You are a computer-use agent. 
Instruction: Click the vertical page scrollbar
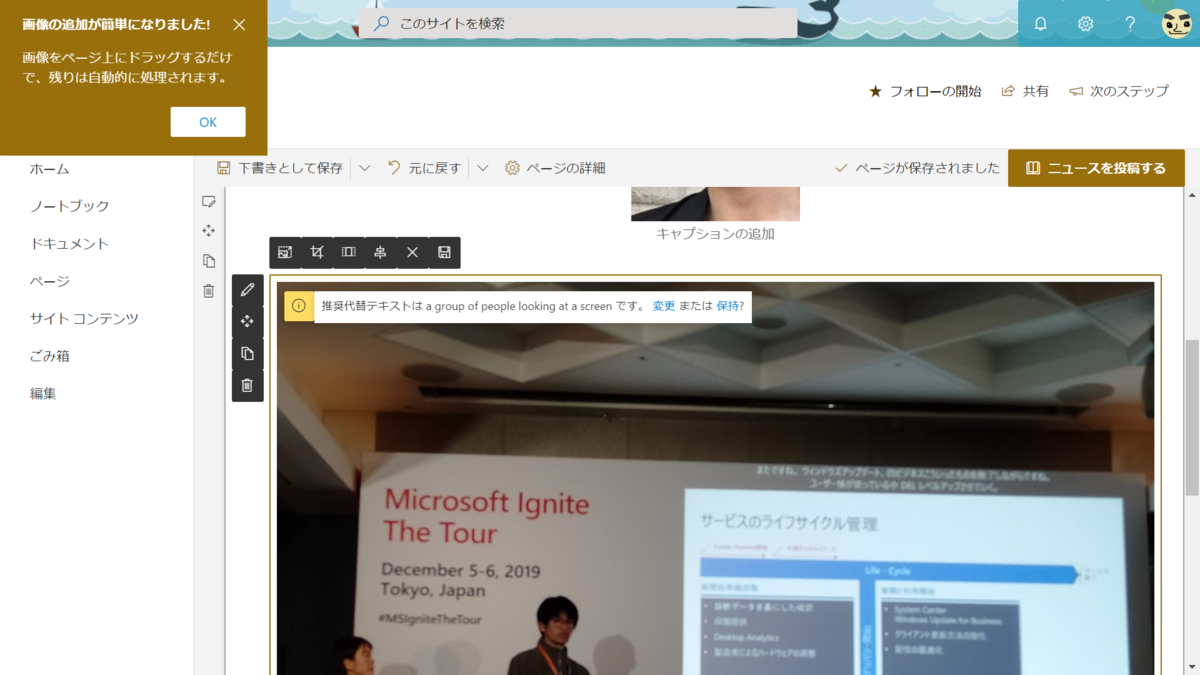(1192, 417)
